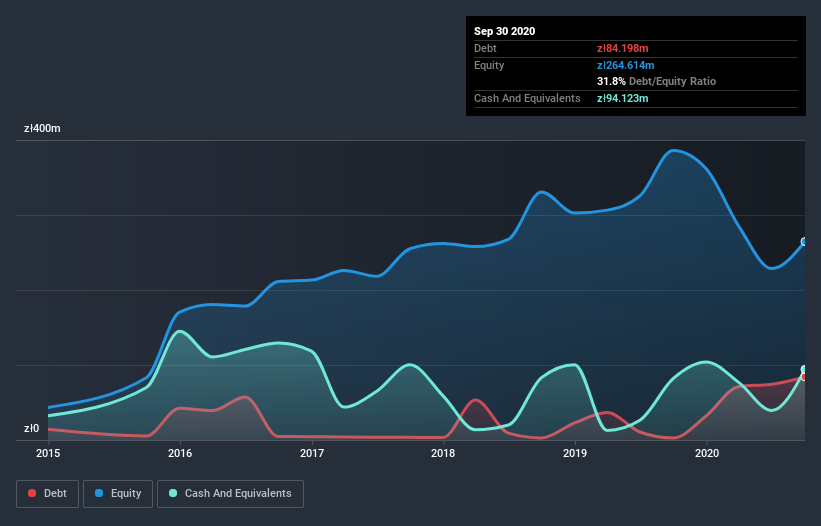Click the Sep 30 2020 tooltip date
This screenshot has height=526, width=821.
coord(505,31)
